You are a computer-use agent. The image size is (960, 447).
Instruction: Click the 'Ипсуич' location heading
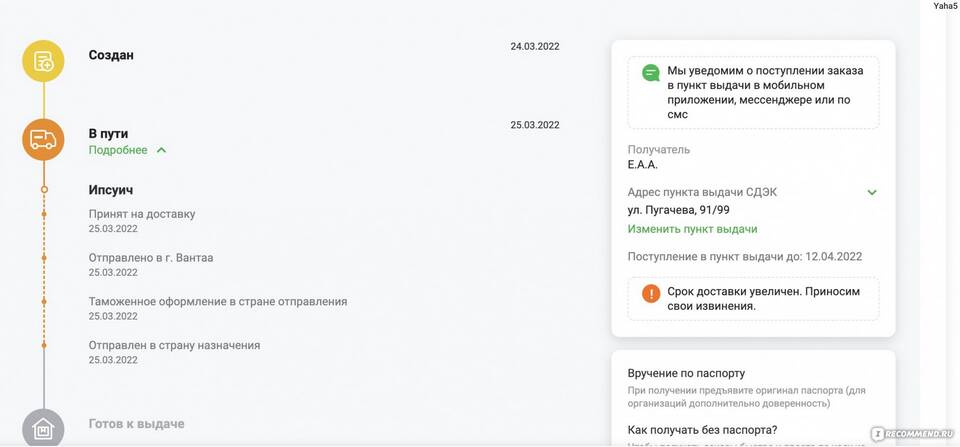[111, 189]
